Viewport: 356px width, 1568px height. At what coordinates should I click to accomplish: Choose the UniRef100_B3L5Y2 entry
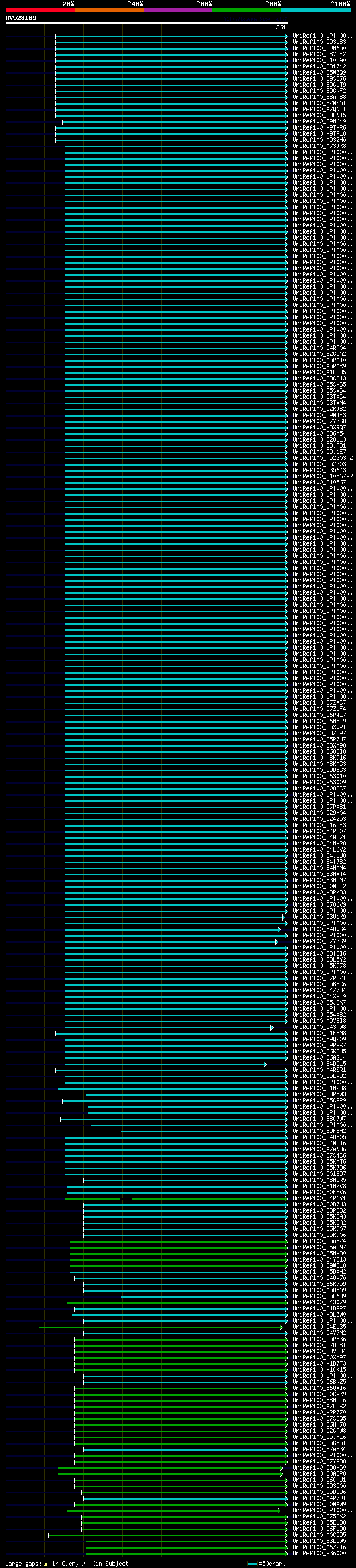tap(319, 960)
